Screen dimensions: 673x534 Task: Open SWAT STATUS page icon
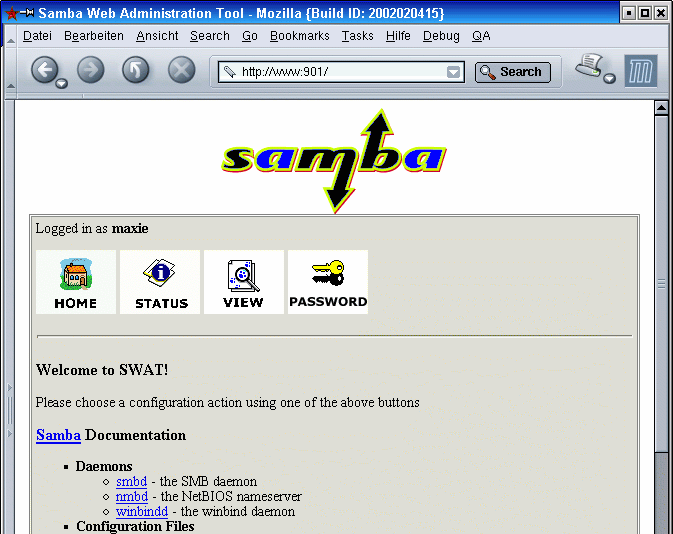[160, 282]
